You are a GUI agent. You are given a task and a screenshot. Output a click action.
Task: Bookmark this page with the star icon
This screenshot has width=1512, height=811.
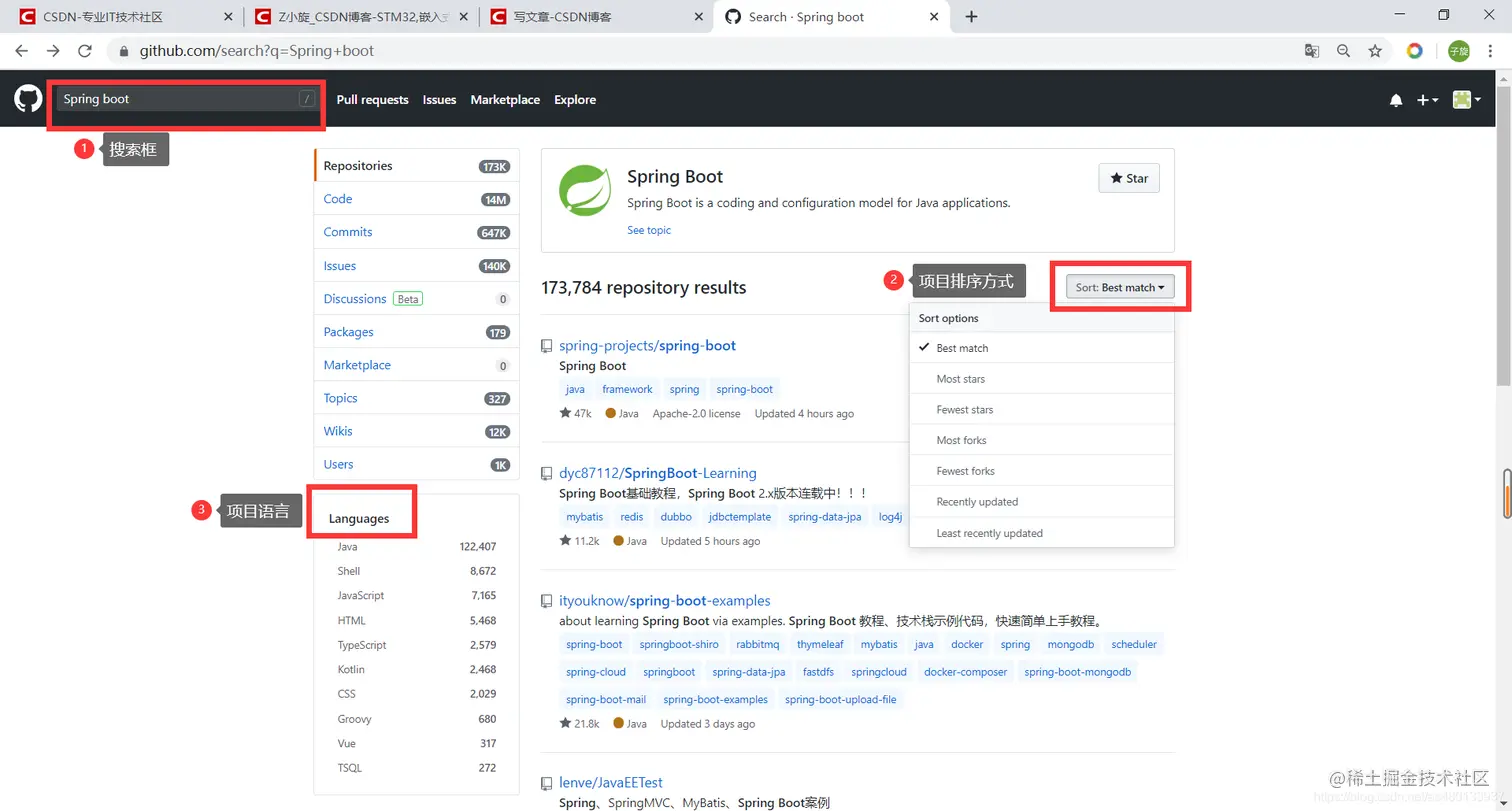click(x=1375, y=51)
